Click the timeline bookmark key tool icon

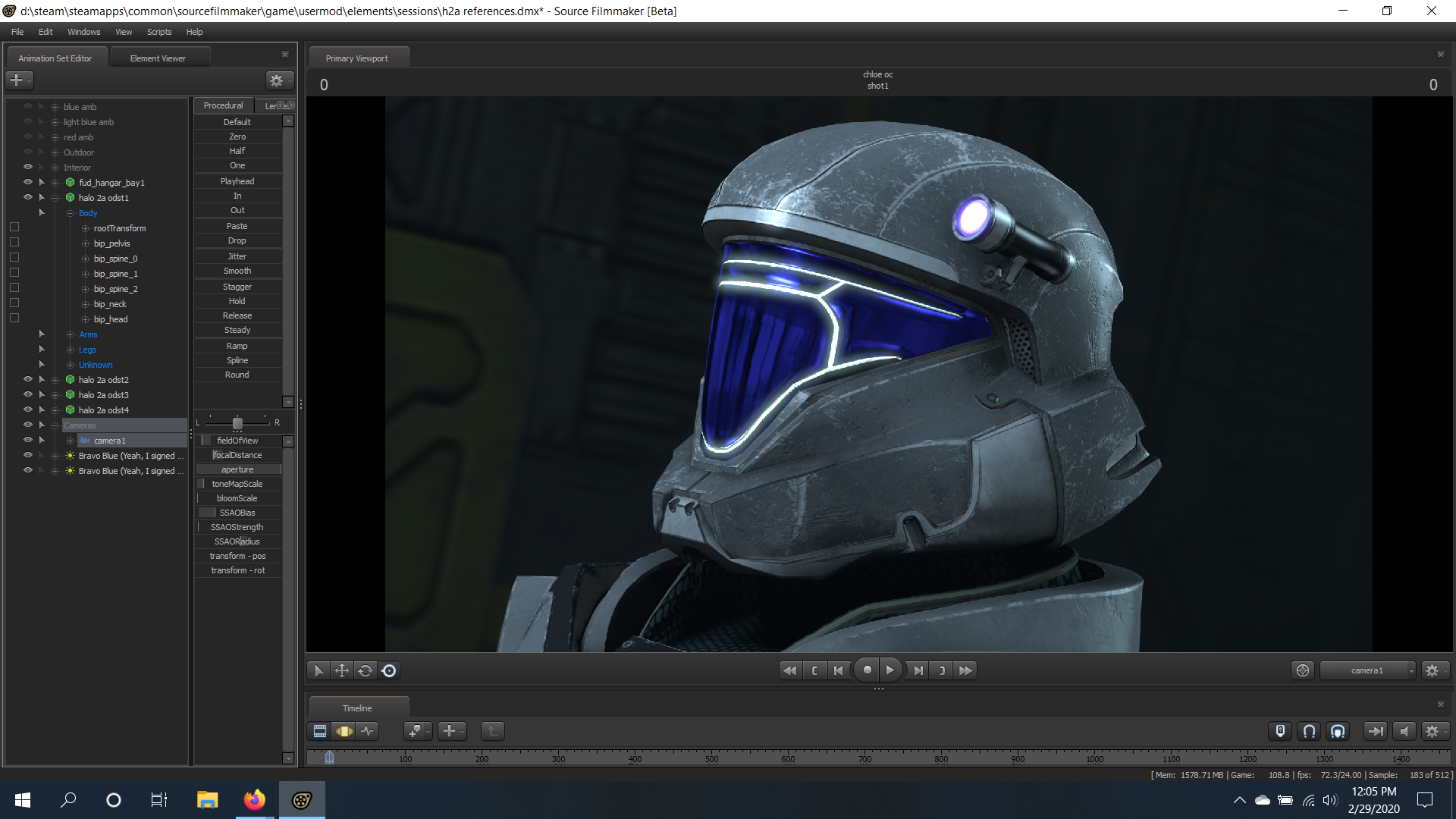416,731
